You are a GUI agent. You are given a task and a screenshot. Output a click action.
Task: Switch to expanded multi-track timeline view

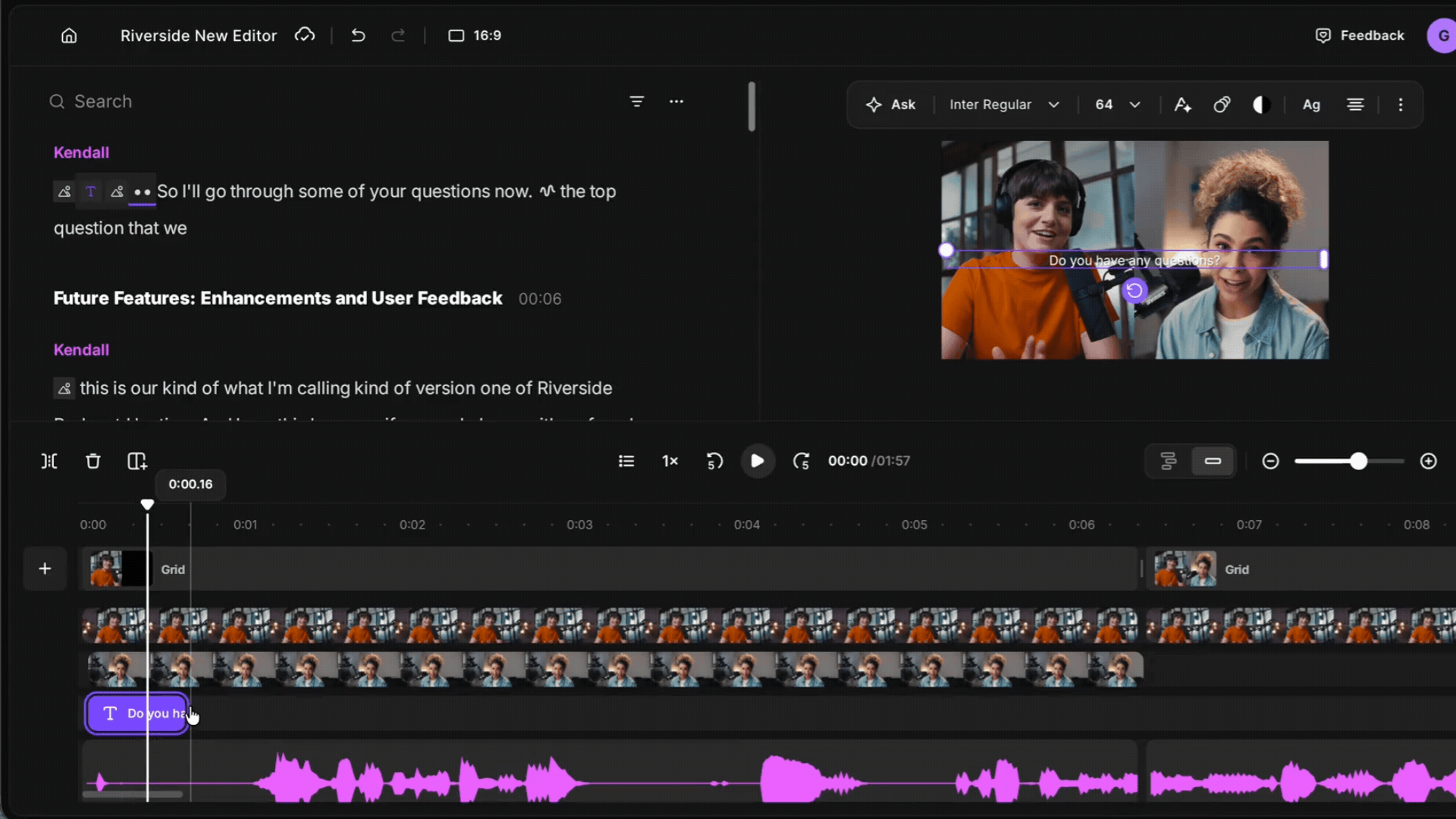[x=1169, y=461]
